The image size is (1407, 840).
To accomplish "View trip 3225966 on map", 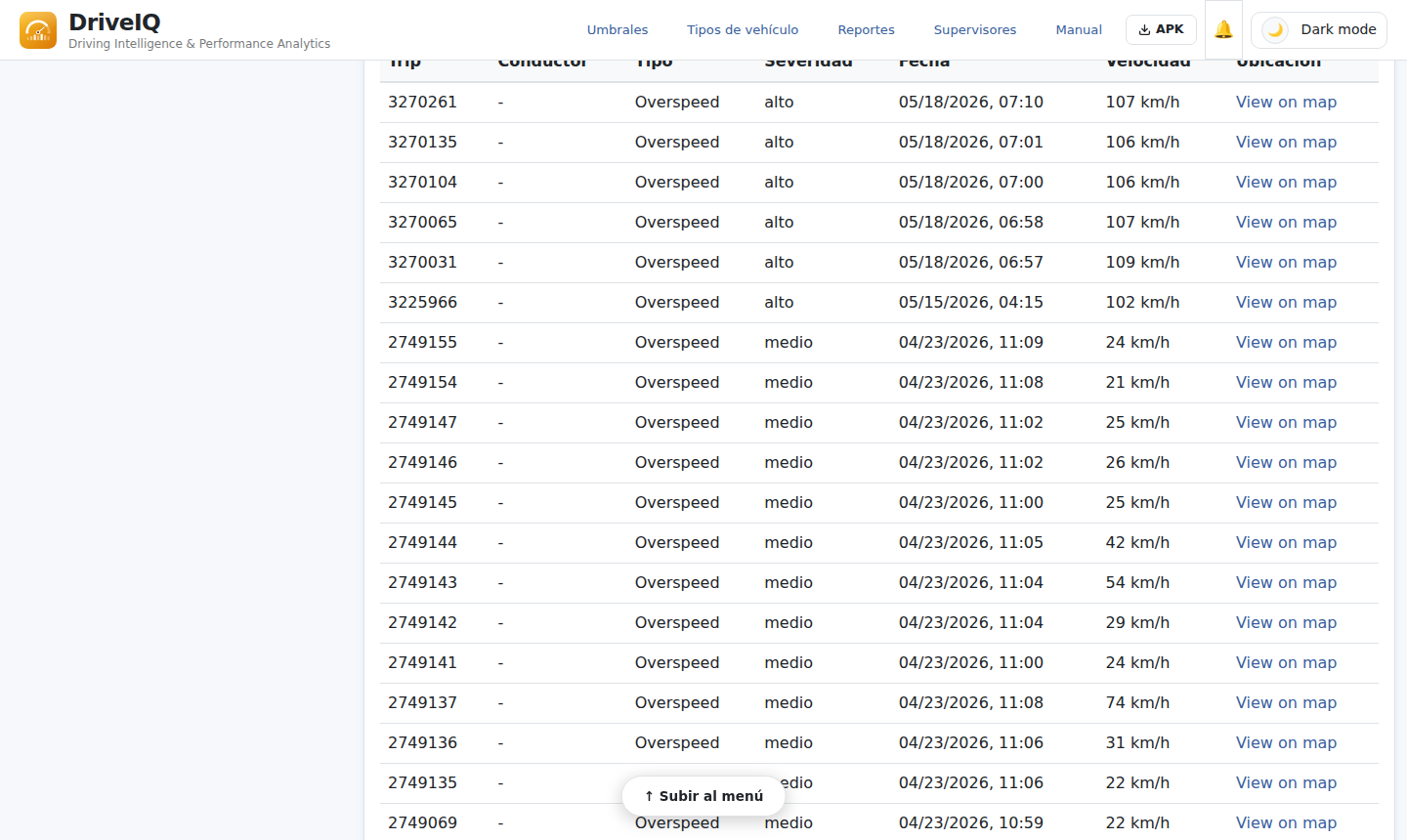I will point(1286,303).
